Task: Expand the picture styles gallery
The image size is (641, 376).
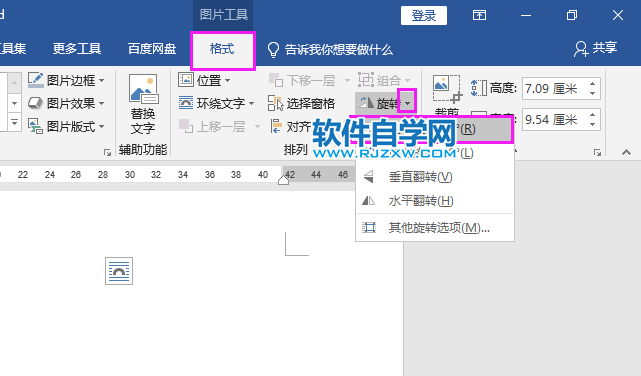Action: tap(14, 123)
